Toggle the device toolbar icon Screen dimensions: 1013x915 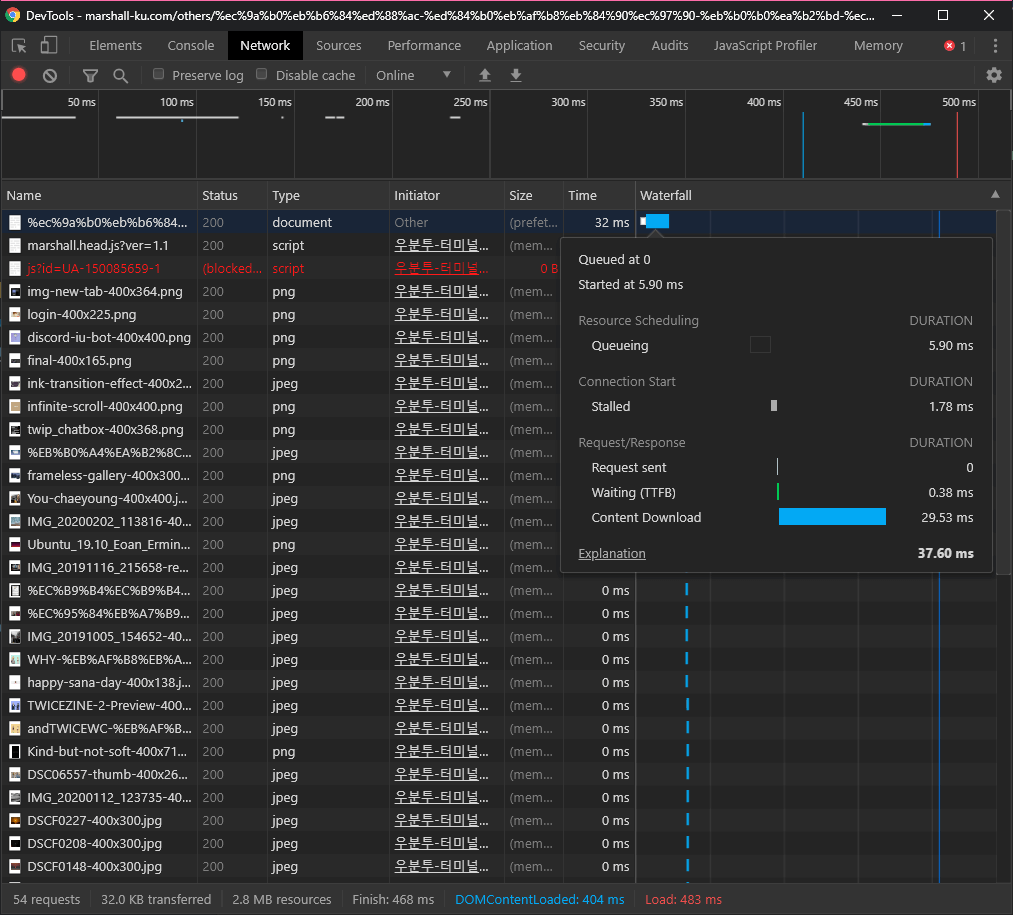coord(48,46)
